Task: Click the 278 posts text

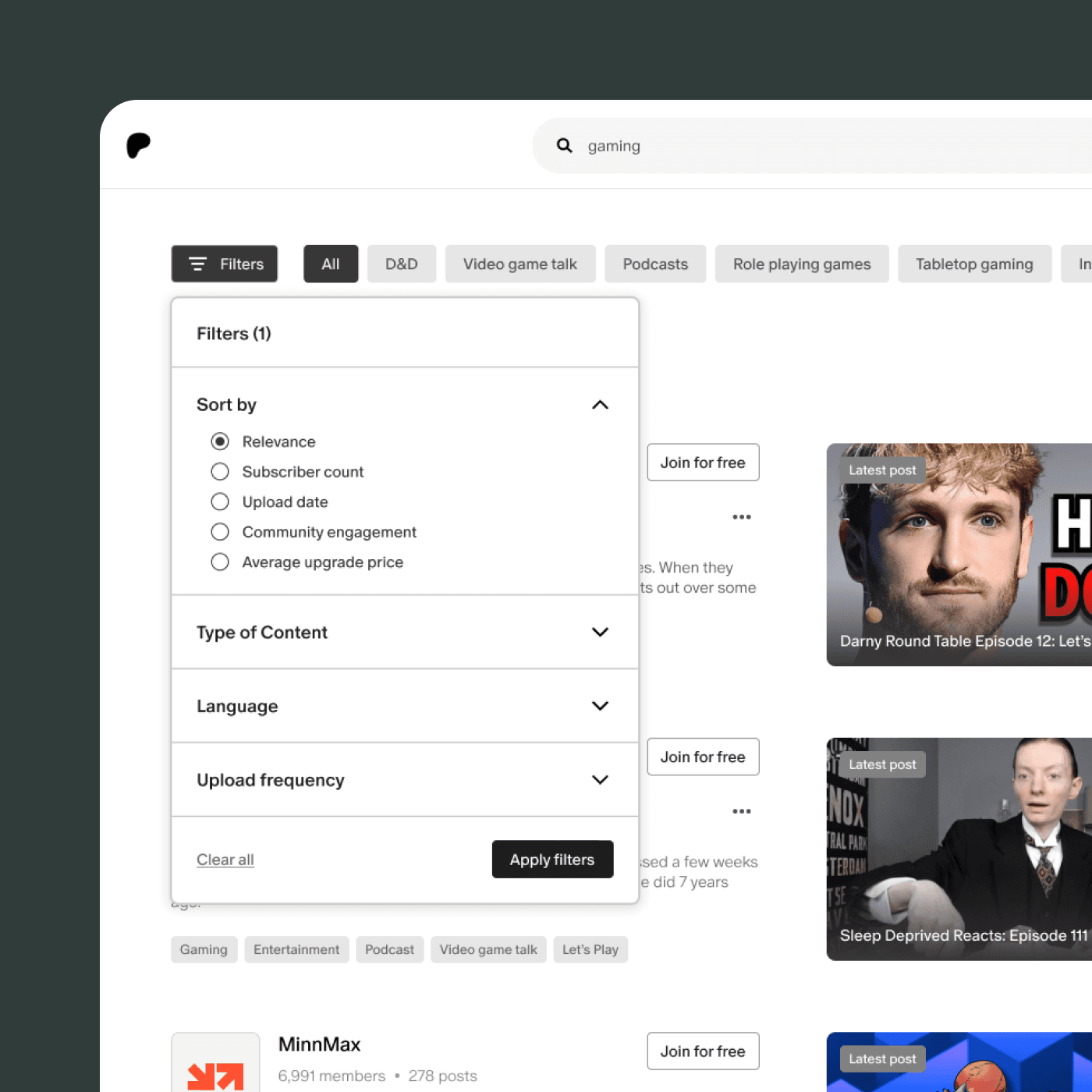Action: coord(443,1076)
